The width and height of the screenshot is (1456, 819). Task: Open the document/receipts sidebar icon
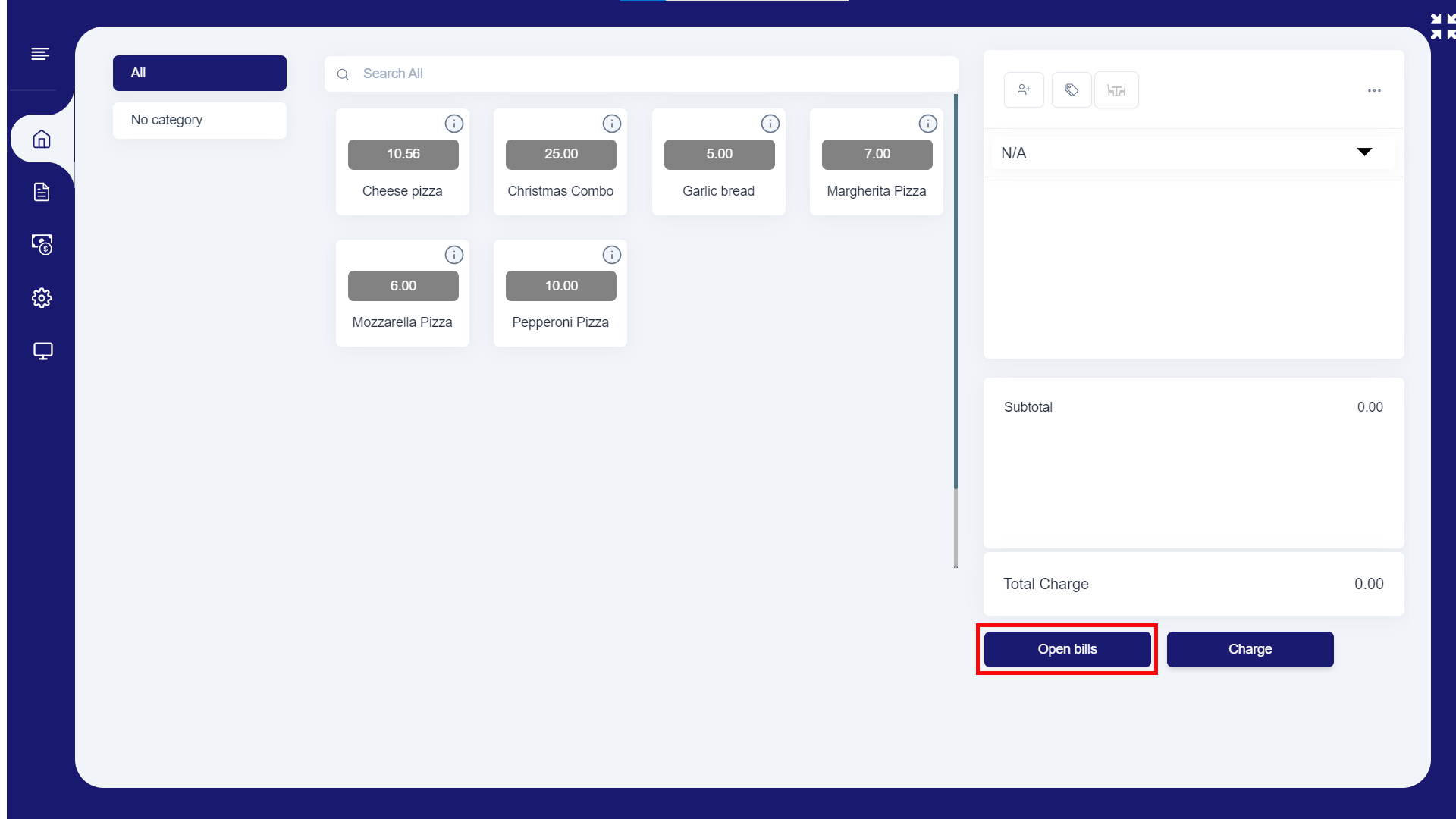42,192
